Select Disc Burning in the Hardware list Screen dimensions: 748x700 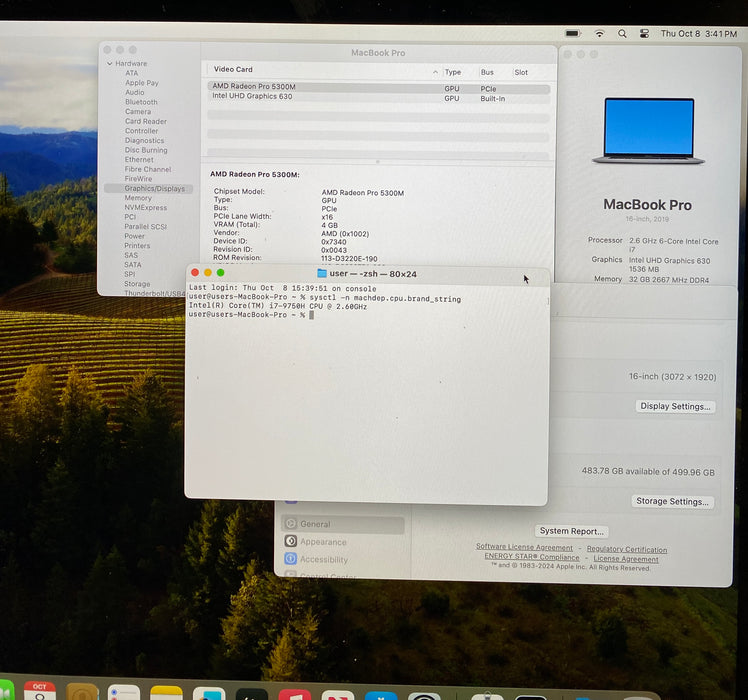[x=146, y=150]
